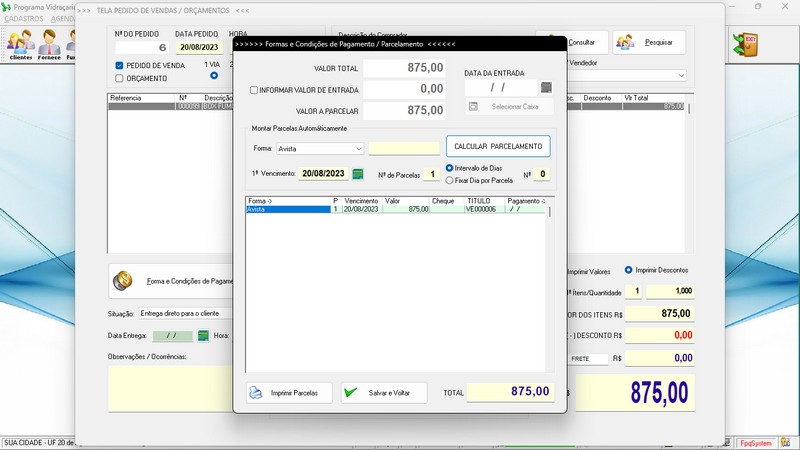Open the Vendedor dropdown list

680,76
